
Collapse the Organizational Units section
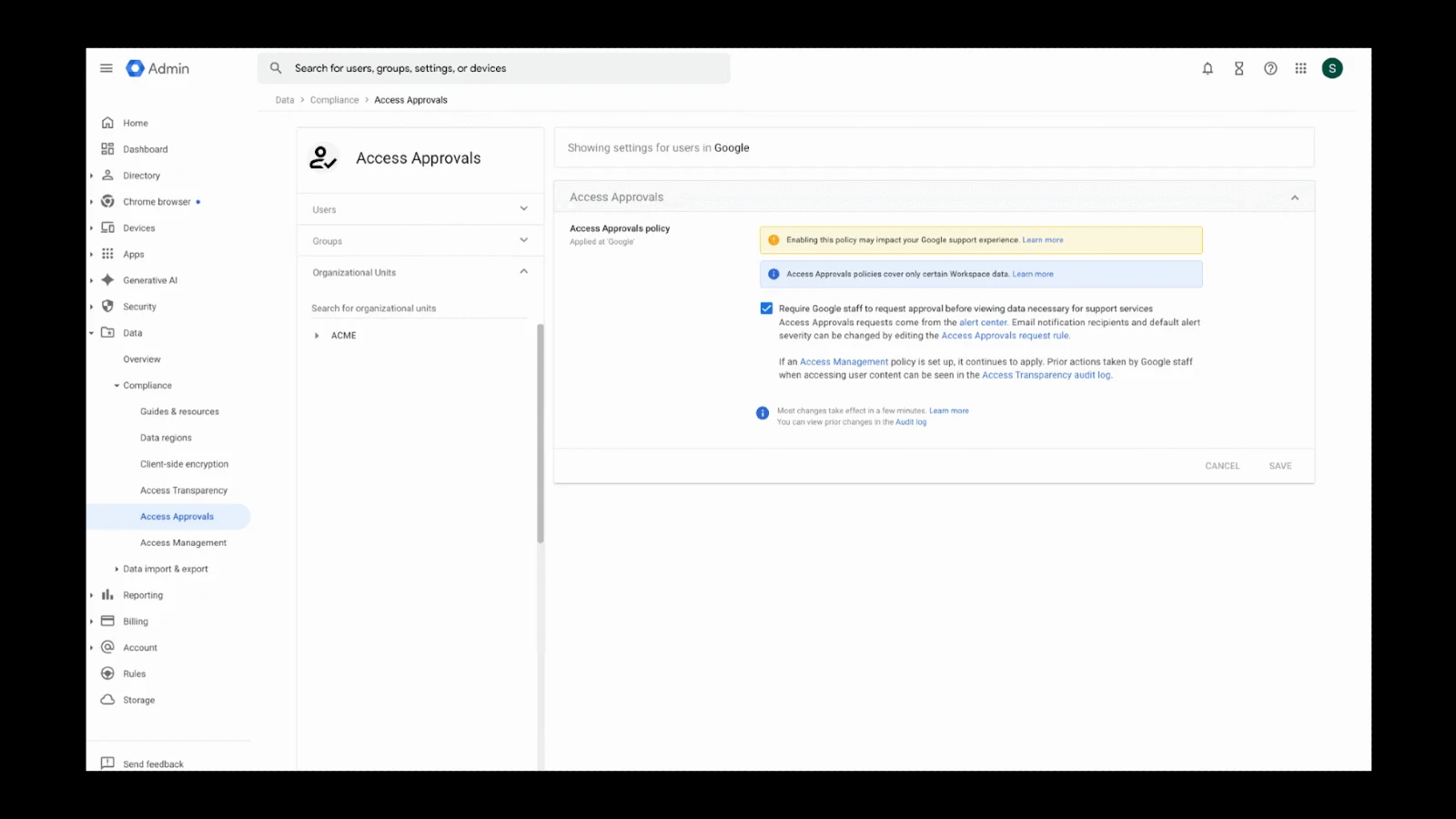click(523, 272)
